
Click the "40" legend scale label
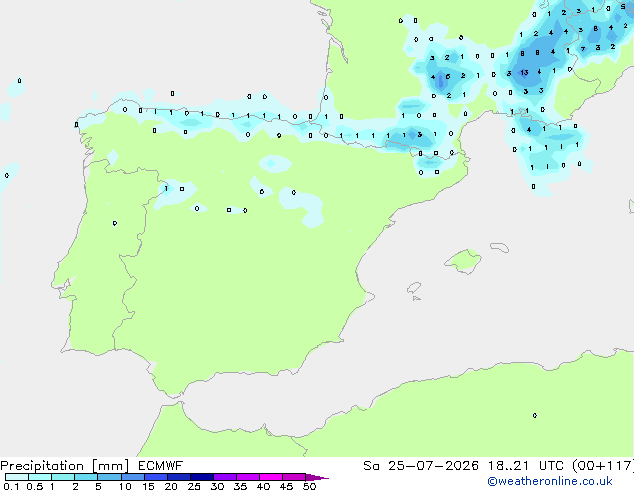[x=263, y=486]
